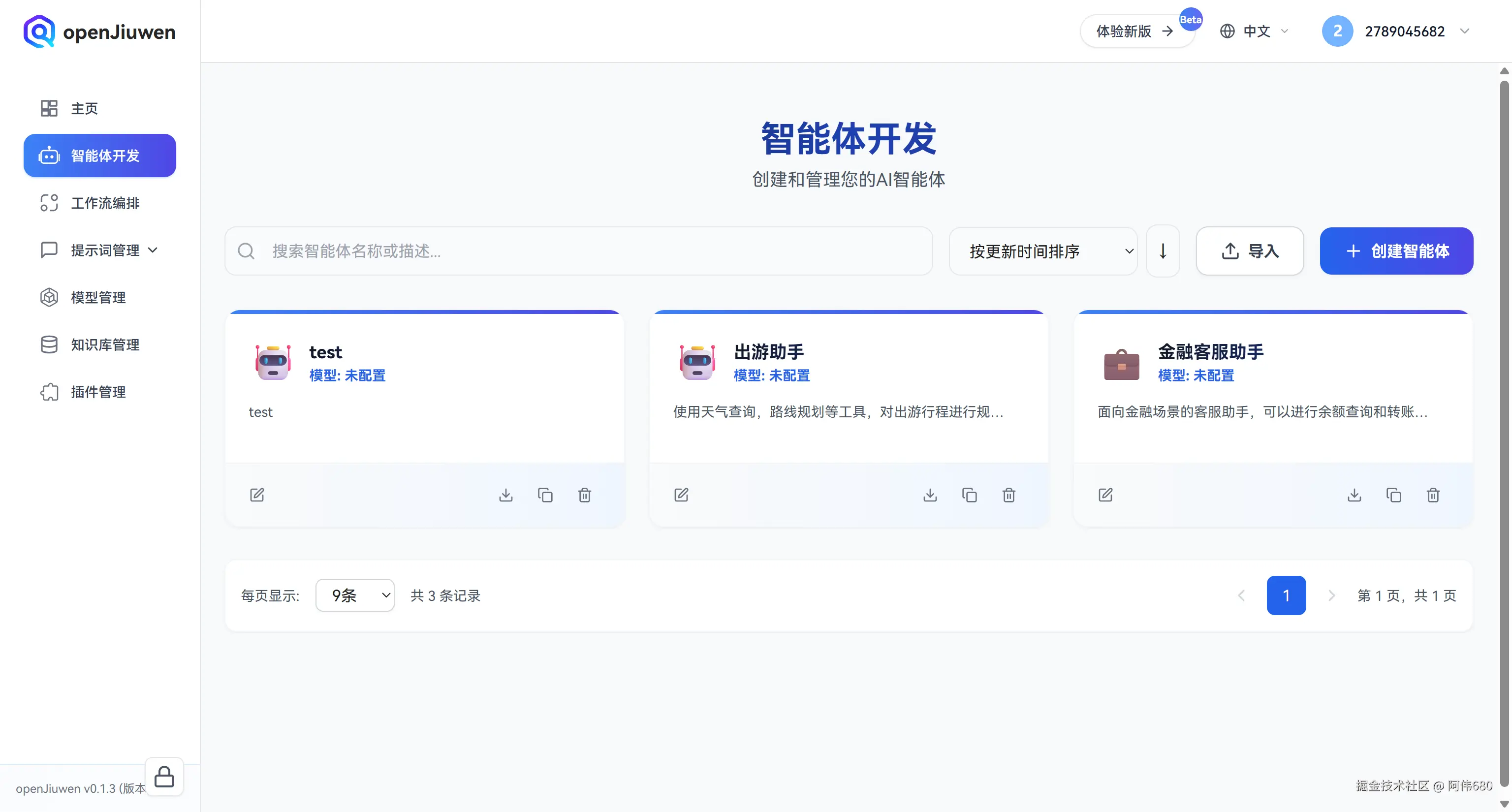Toggle sort direction arrow button
This screenshot has height=812, width=1512.
(x=1162, y=251)
